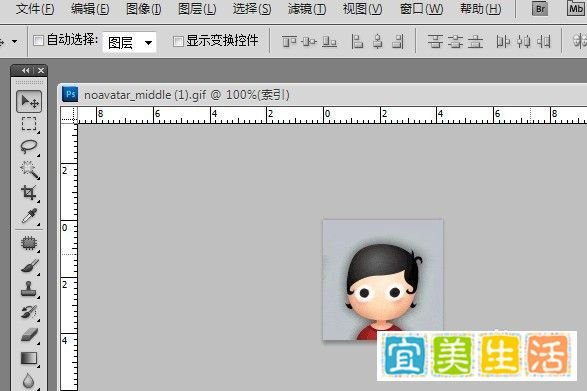Click the Ps icon in document title
Image resolution: width=587 pixels, height=391 pixels.
coord(70,94)
